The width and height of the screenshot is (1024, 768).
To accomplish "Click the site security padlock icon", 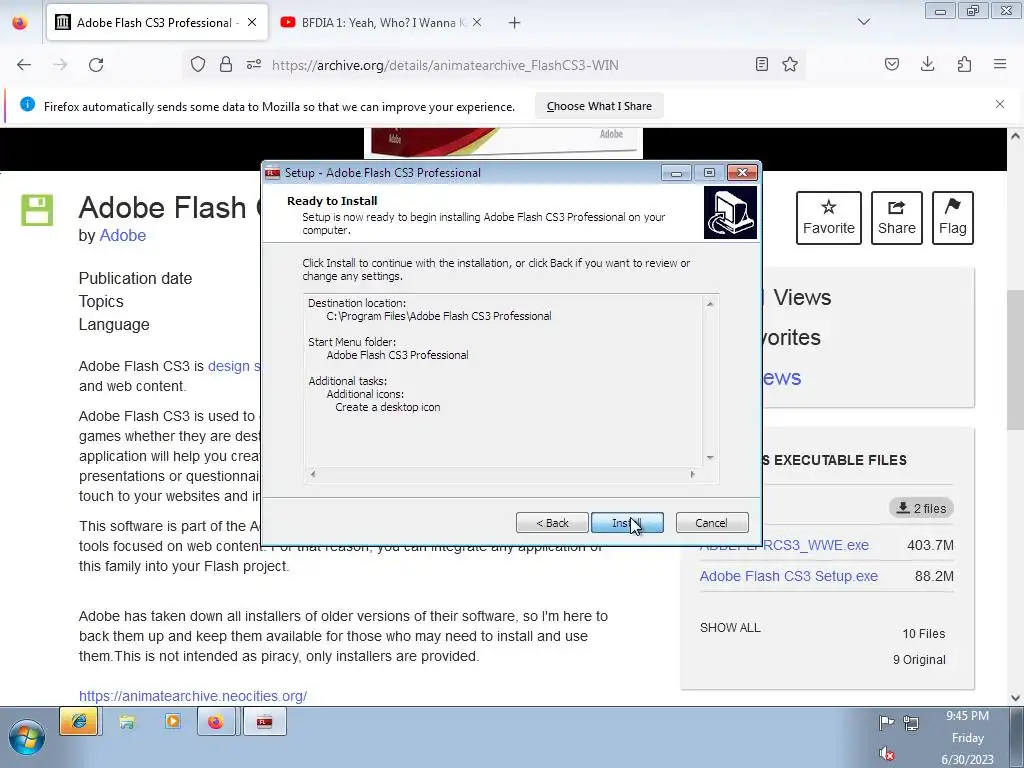I will 226,64.
